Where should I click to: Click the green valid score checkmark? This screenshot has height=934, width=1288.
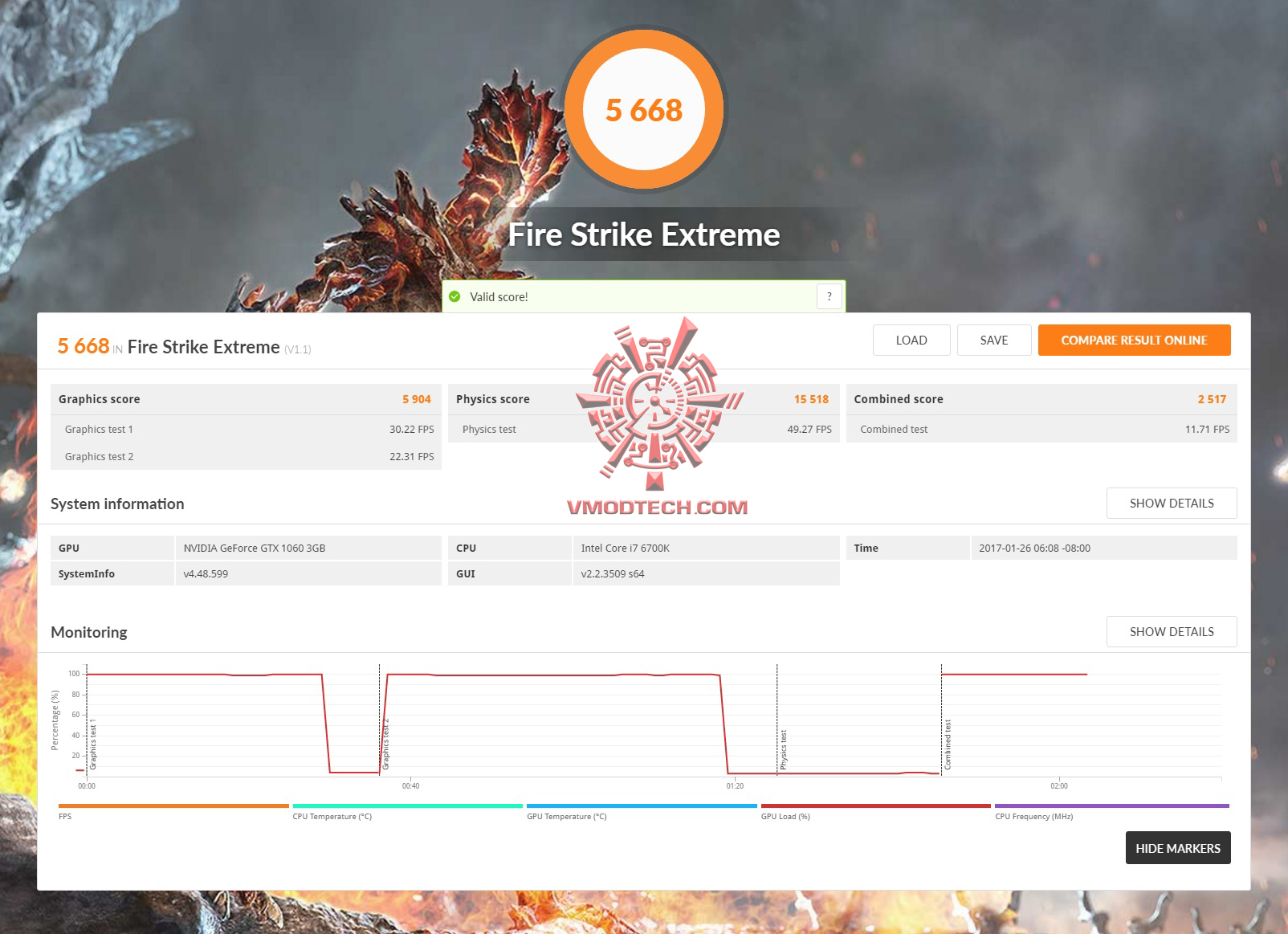[x=455, y=296]
